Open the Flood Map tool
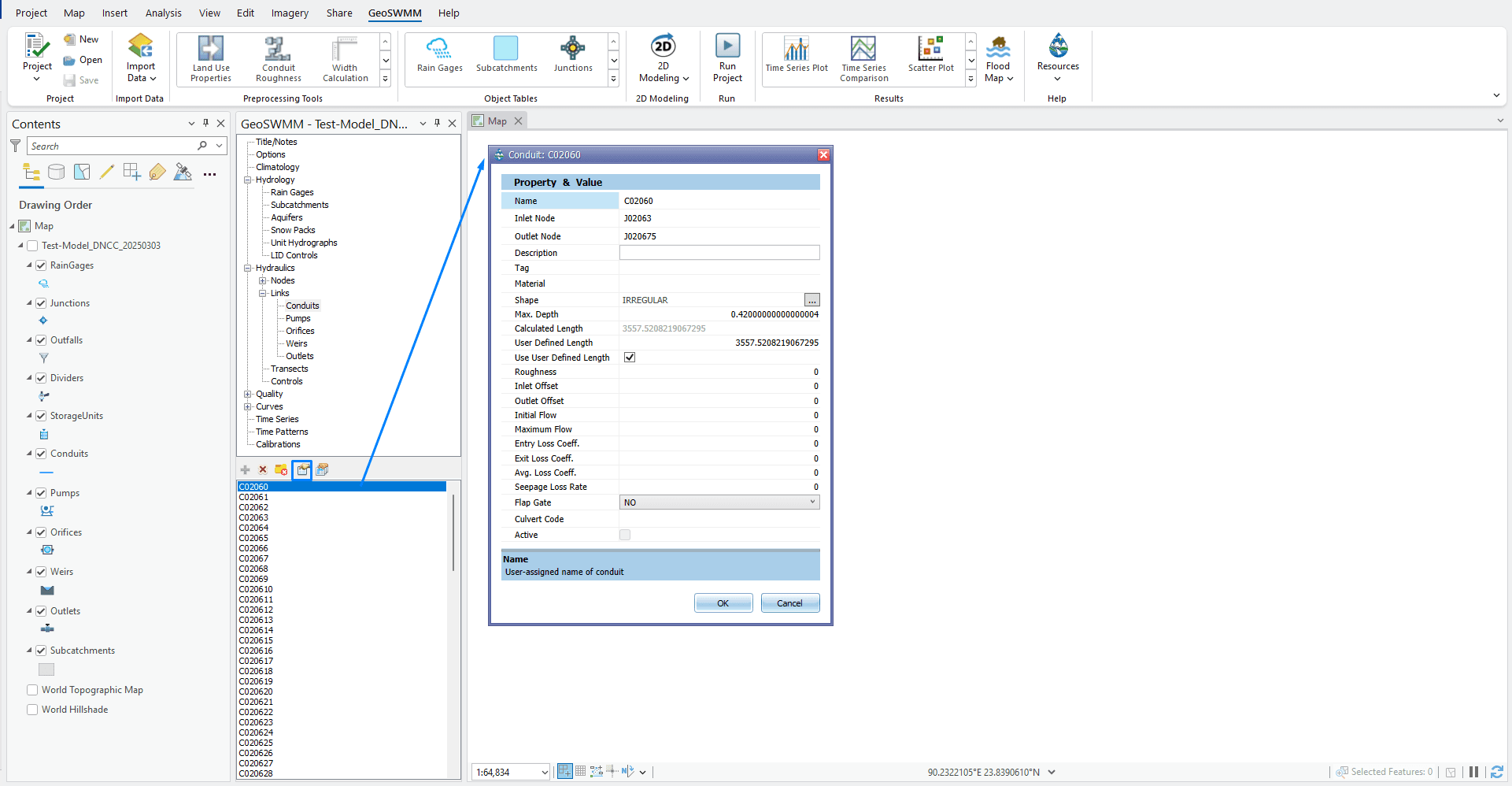Image resolution: width=1512 pixels, height=786 pixels. [997, 57]
